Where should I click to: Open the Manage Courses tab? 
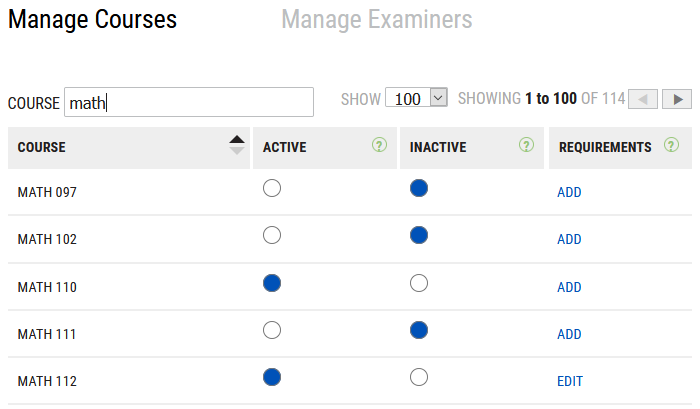(x=92, y=20)
